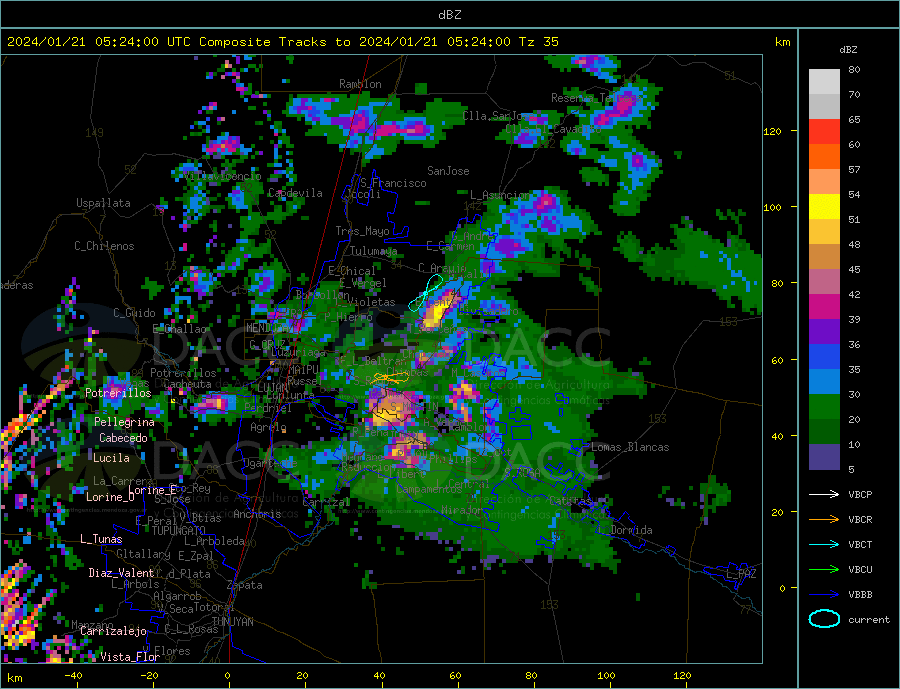
Task: Click the 'C_Chilenos' place label
Action: [104, 246]
